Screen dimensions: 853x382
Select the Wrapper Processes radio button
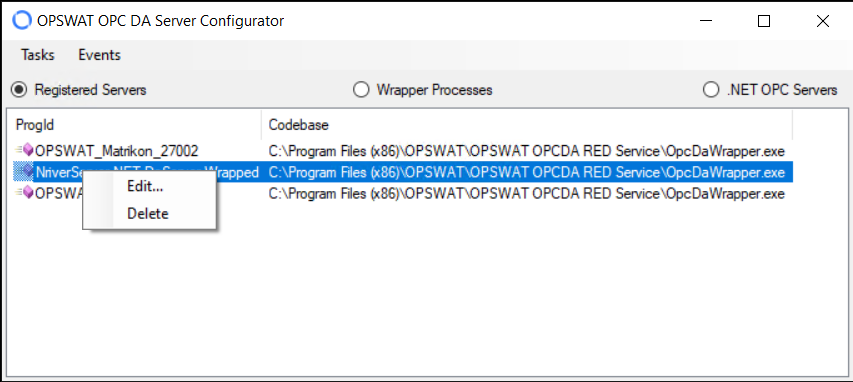coord(360,90)
